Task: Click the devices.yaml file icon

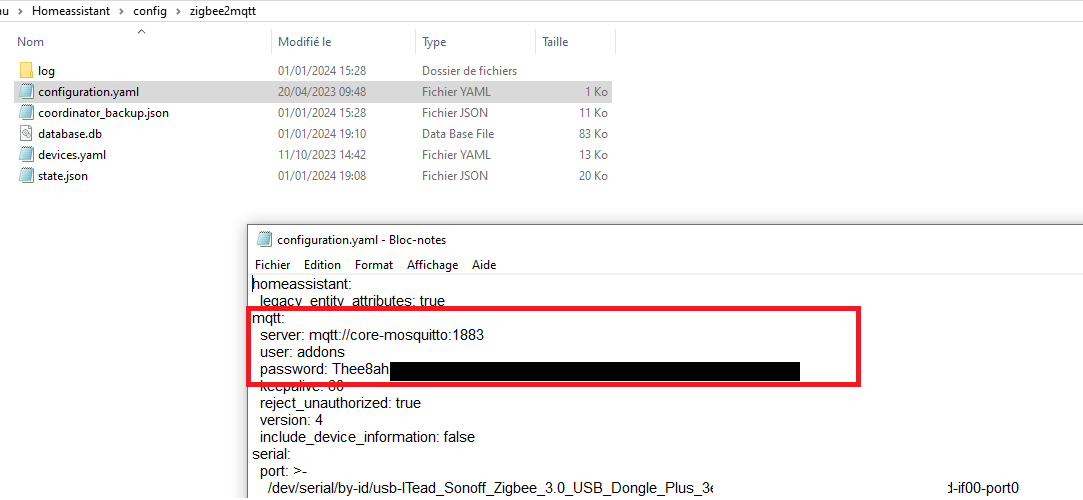Action: tap(26, 155)
